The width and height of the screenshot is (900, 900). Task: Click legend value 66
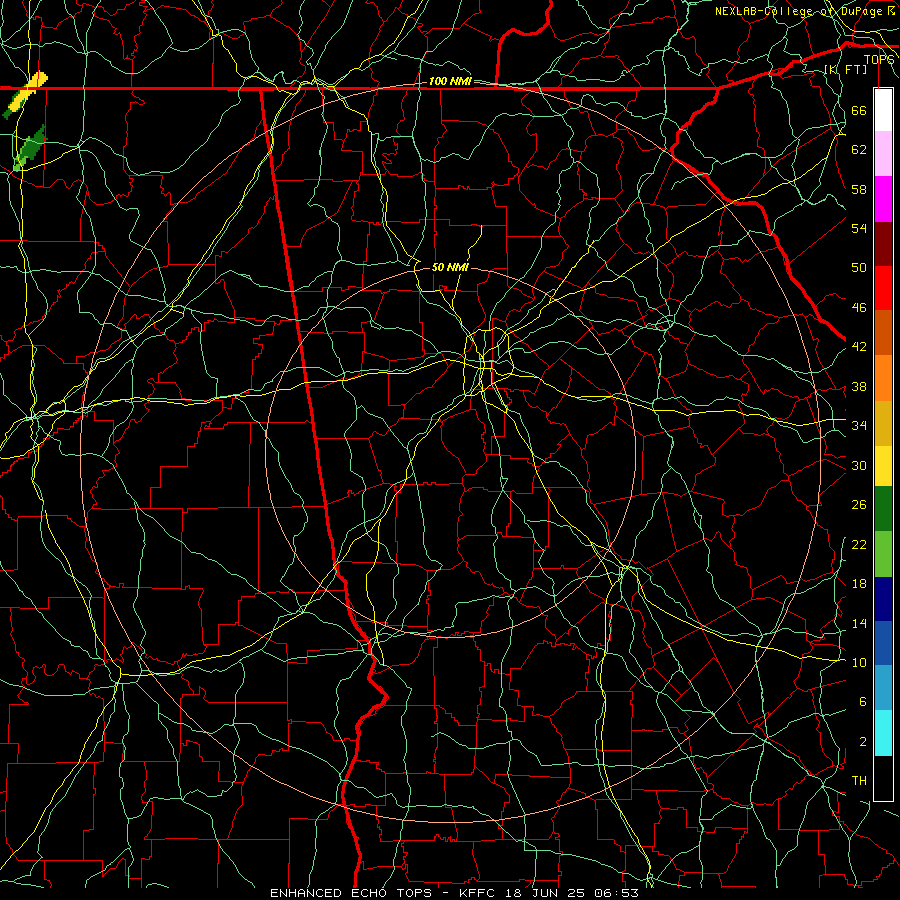point(859,110)
